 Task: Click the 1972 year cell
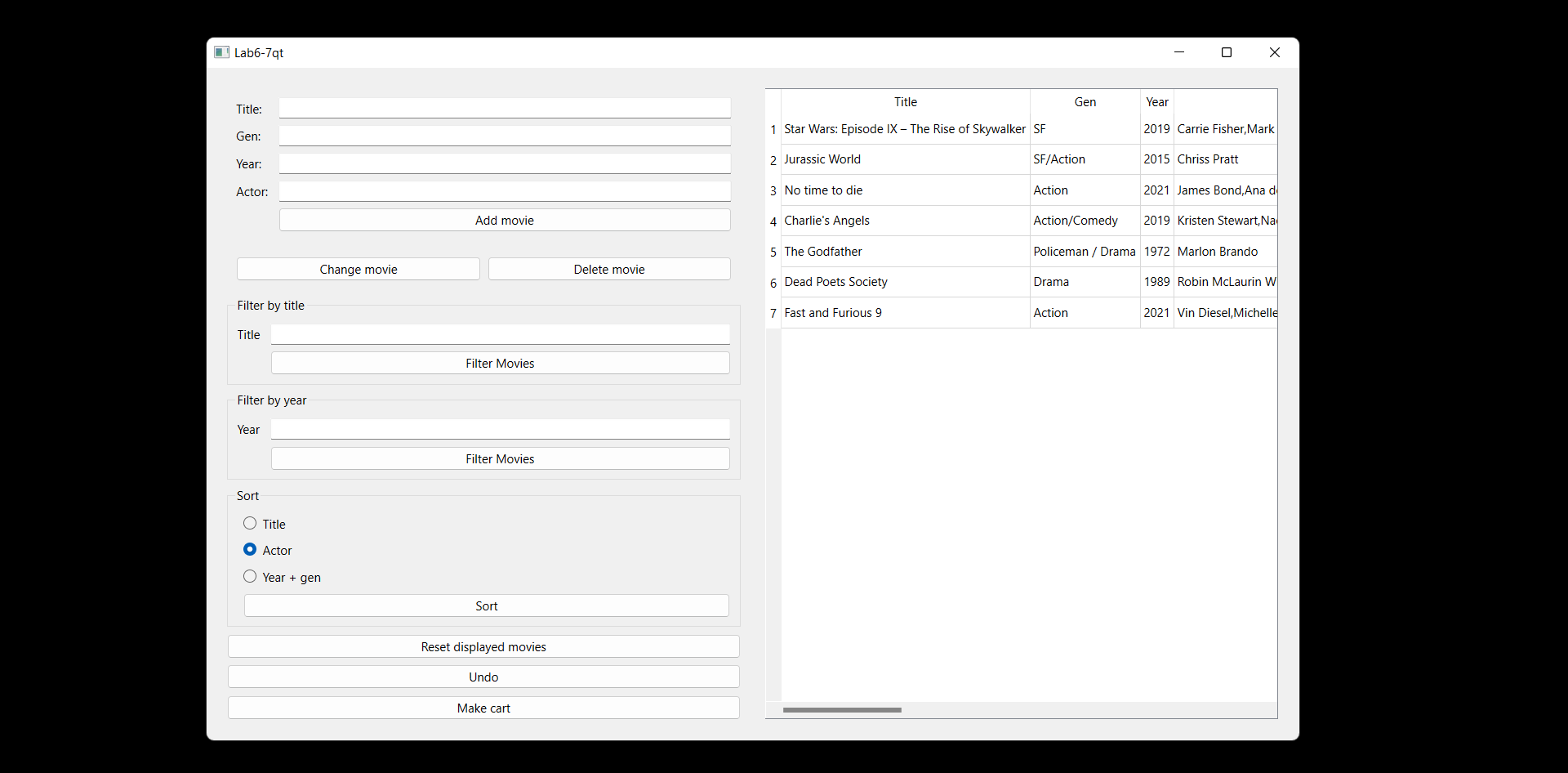click(1157, 252)
